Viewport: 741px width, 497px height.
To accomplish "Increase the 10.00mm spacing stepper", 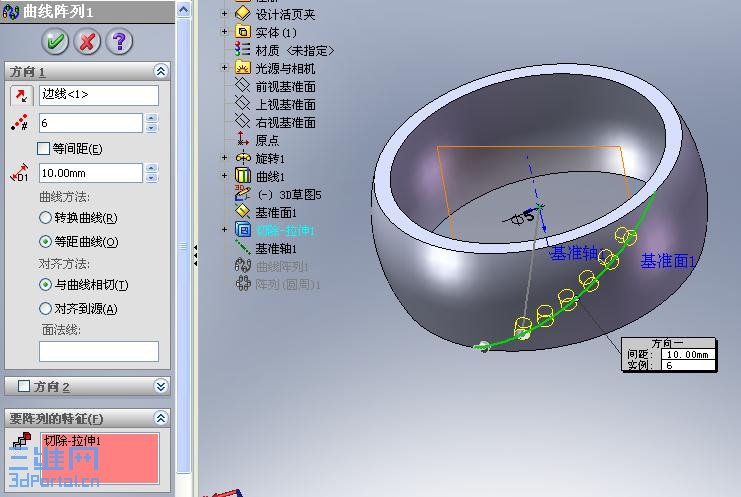I will tap(151, 168).
